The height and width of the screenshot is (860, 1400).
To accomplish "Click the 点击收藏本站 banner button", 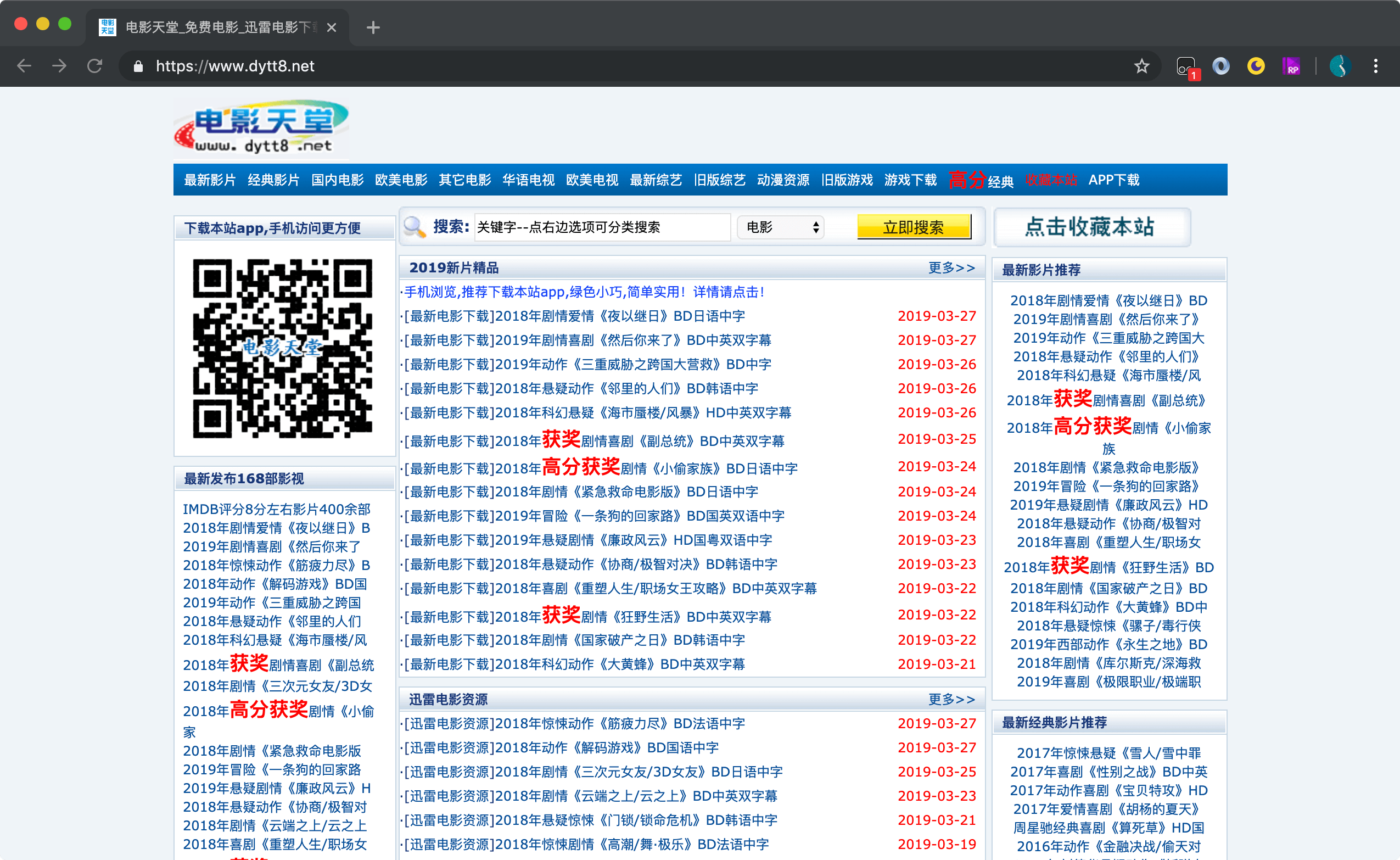I will 1091,227.
